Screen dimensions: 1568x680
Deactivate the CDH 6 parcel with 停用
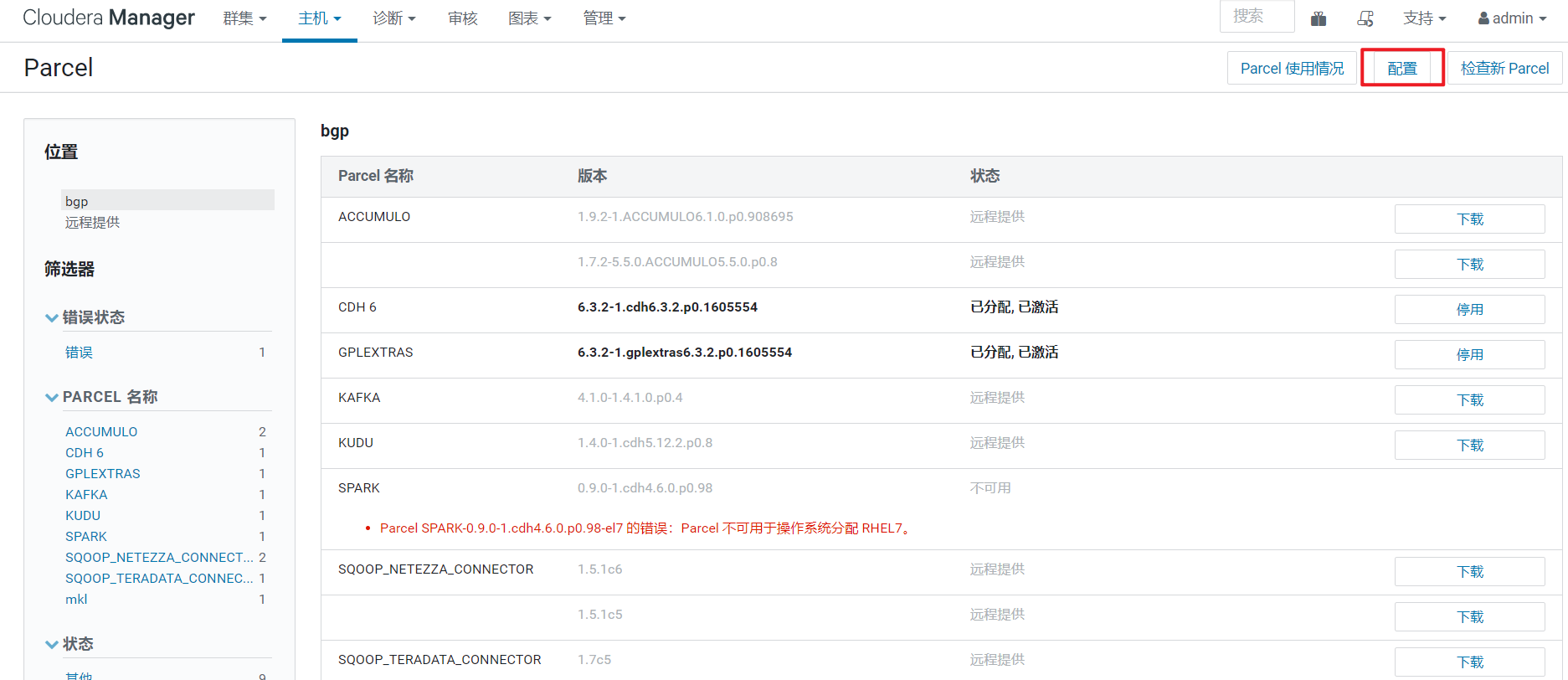point(1469,310)
